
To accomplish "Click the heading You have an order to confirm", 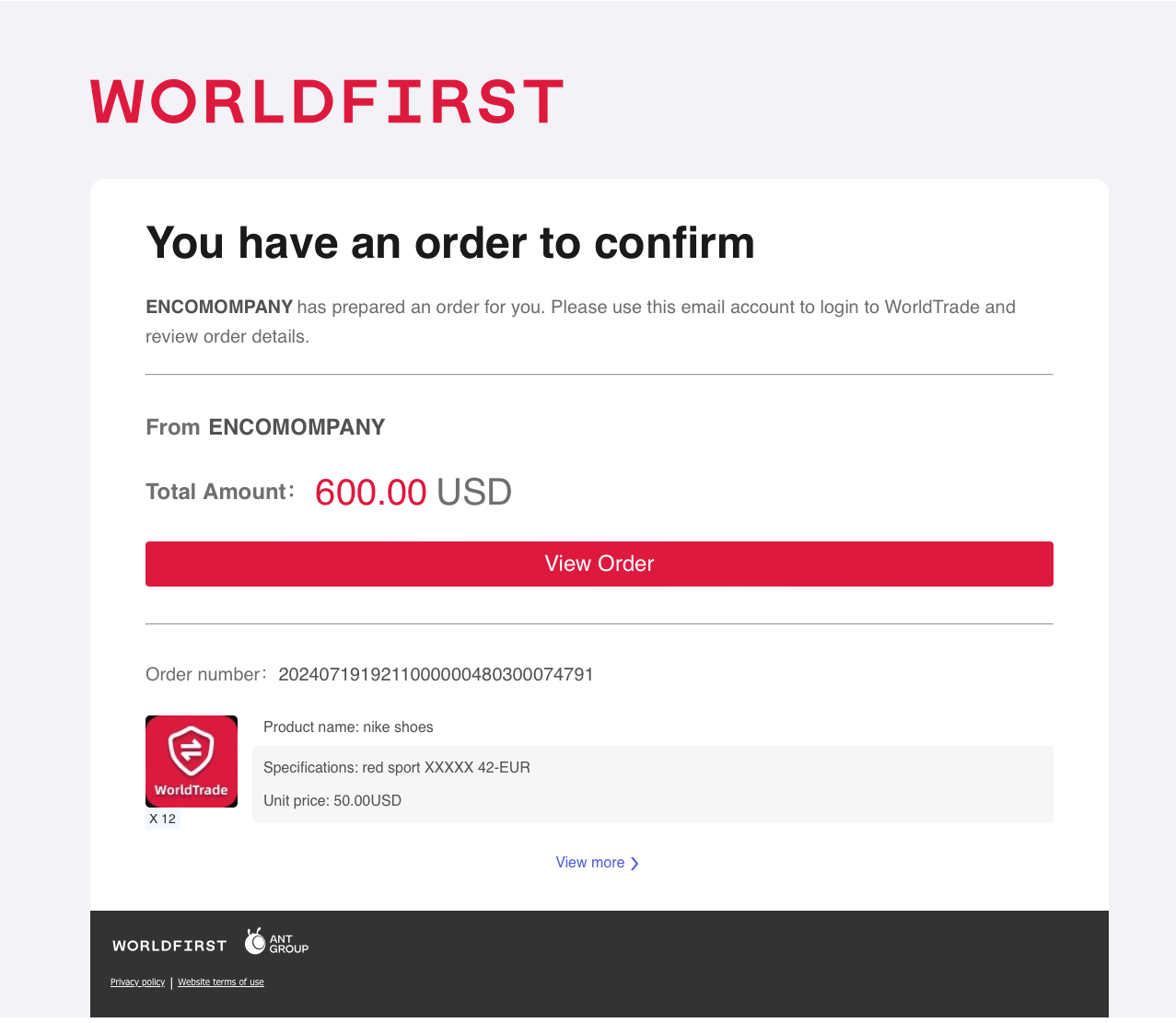I will click(x=450, y=243).
